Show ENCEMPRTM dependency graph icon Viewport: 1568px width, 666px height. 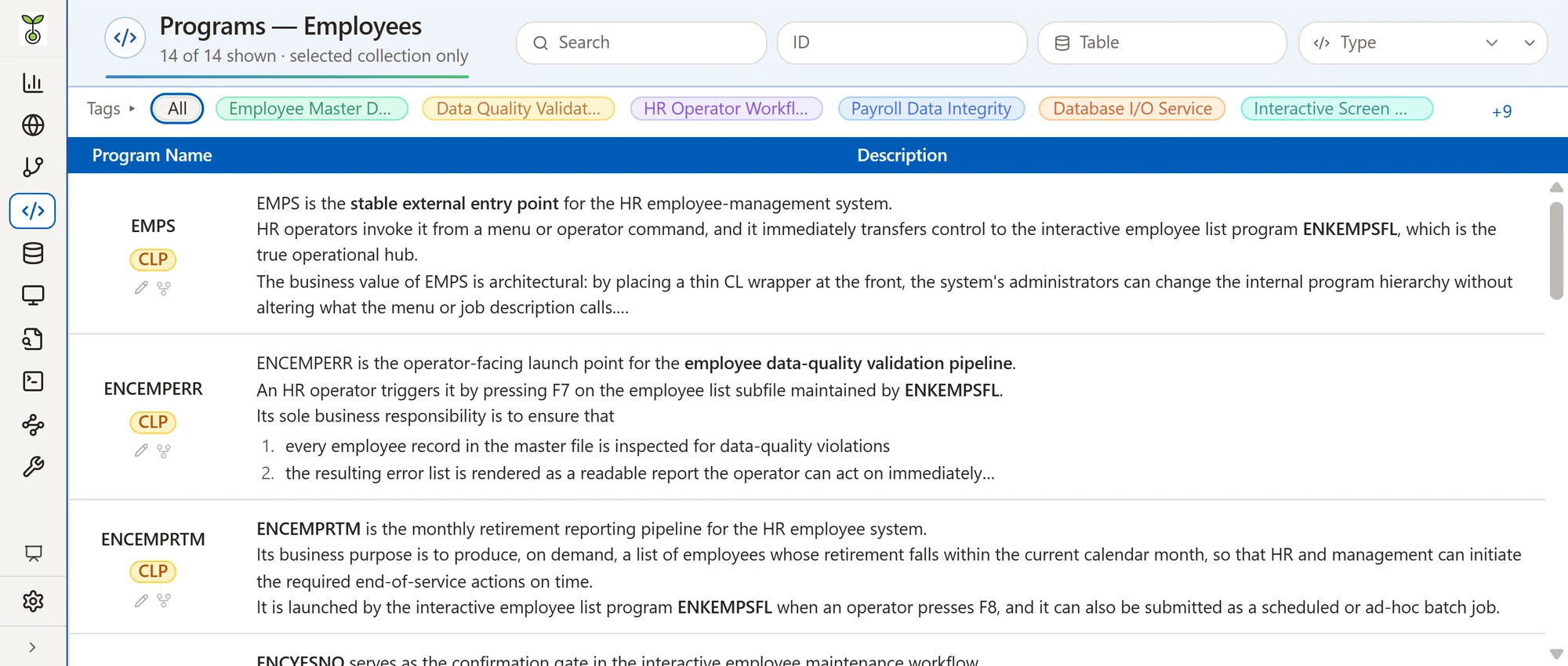(163, 600)
